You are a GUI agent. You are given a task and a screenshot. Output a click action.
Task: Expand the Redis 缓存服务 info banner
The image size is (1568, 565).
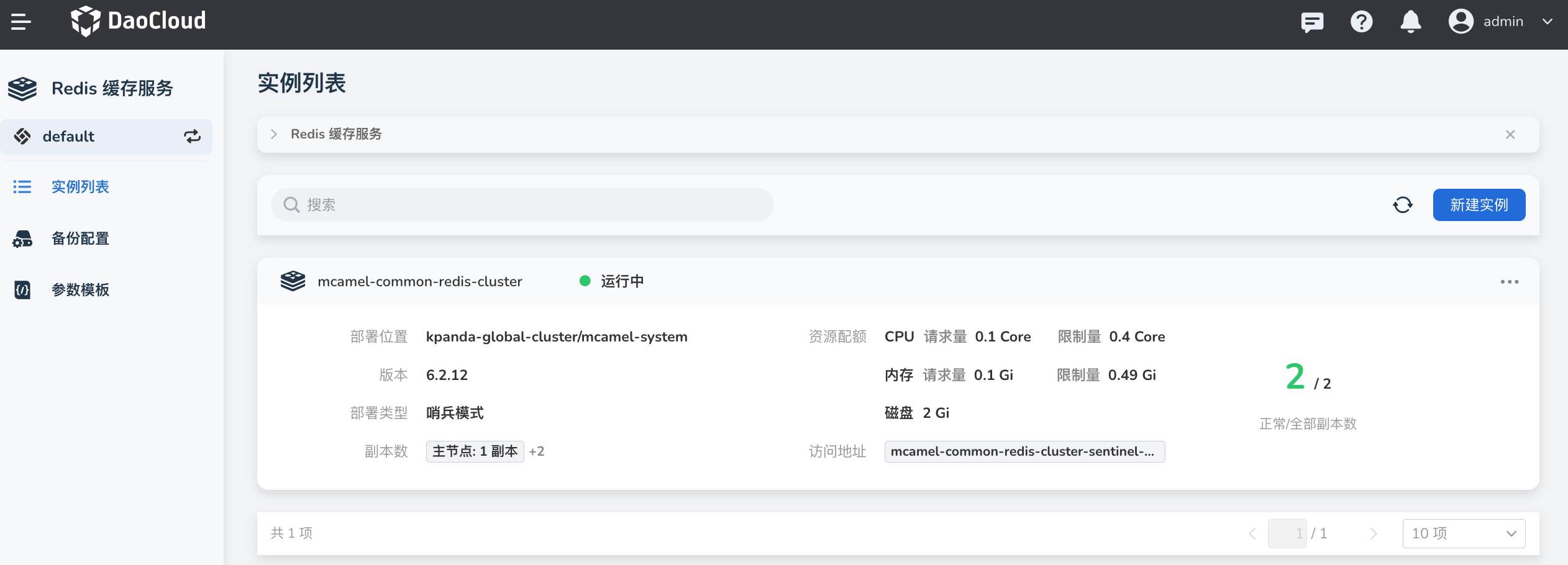pos(274,134)
